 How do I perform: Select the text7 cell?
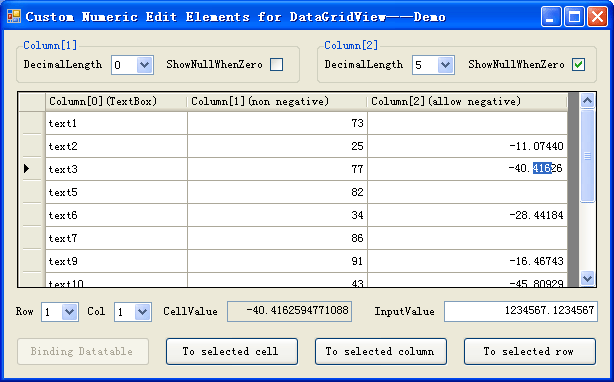[x=116, y=238]
